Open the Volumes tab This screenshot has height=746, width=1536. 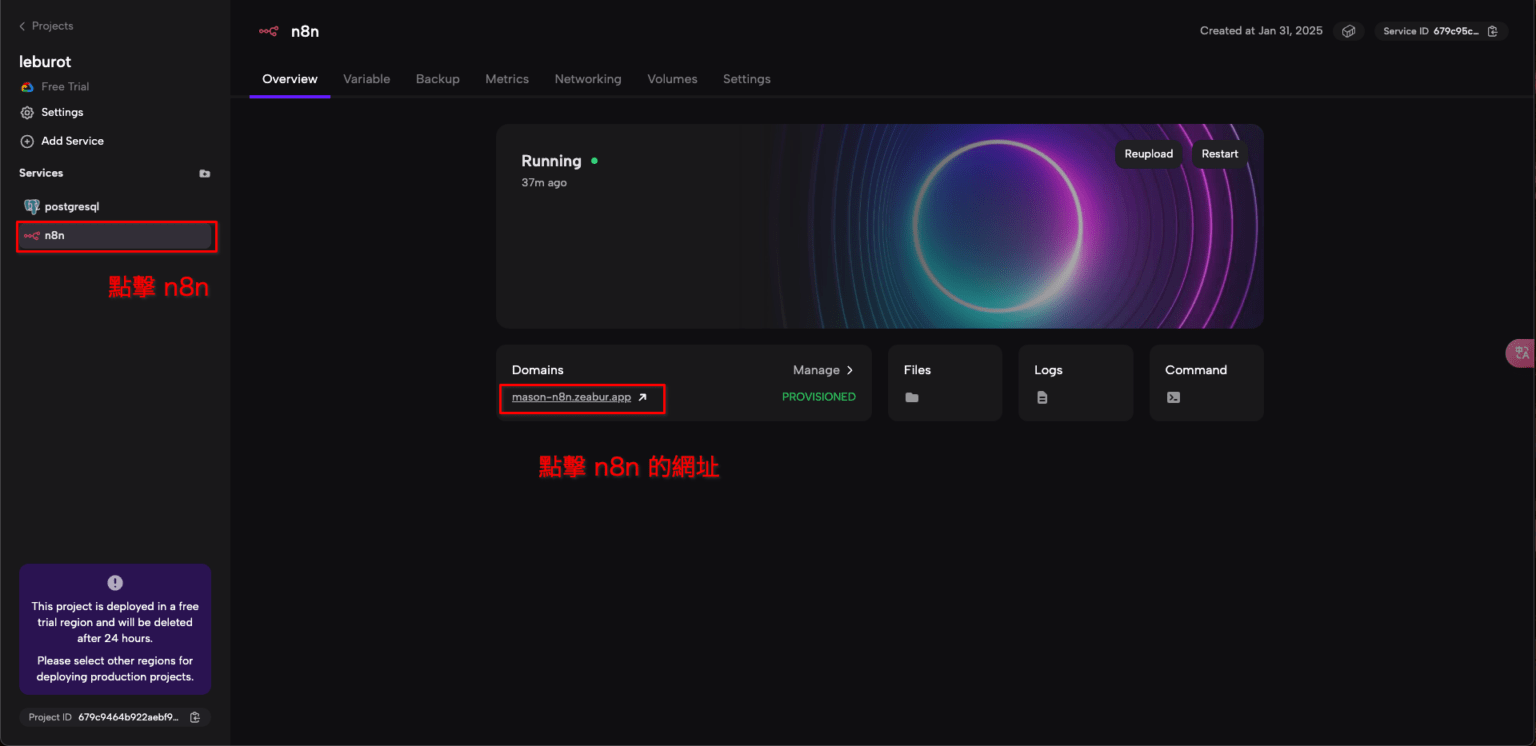[672, 79]
